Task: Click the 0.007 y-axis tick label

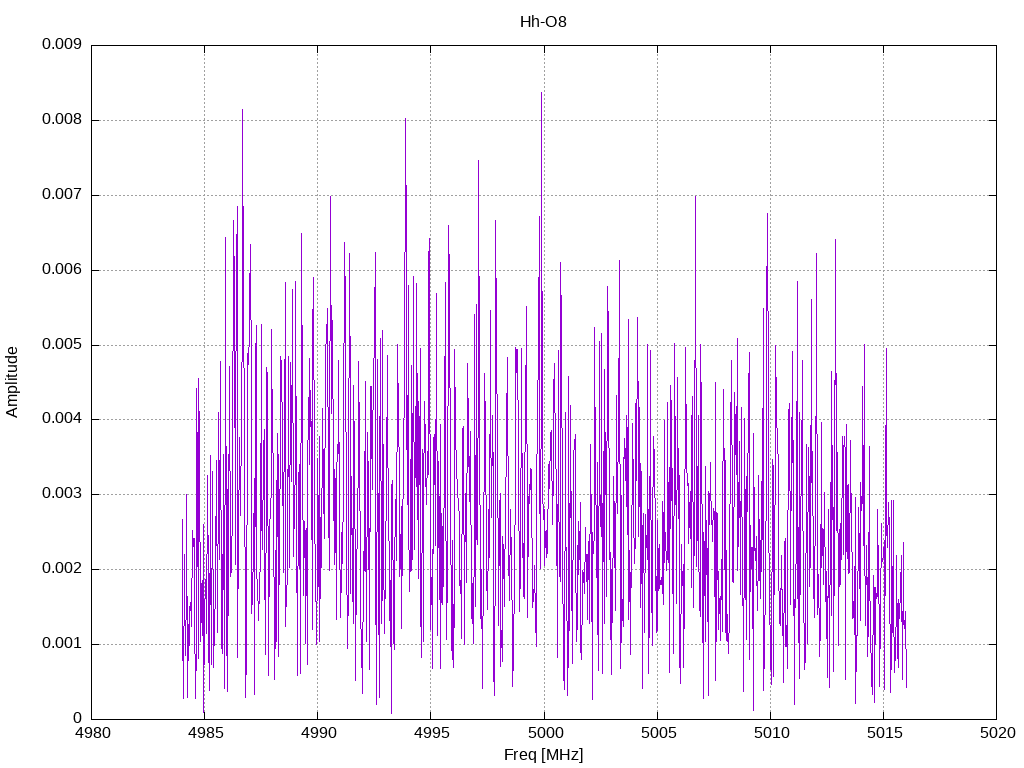Action: pyautogui.click(x=61, y=195)
